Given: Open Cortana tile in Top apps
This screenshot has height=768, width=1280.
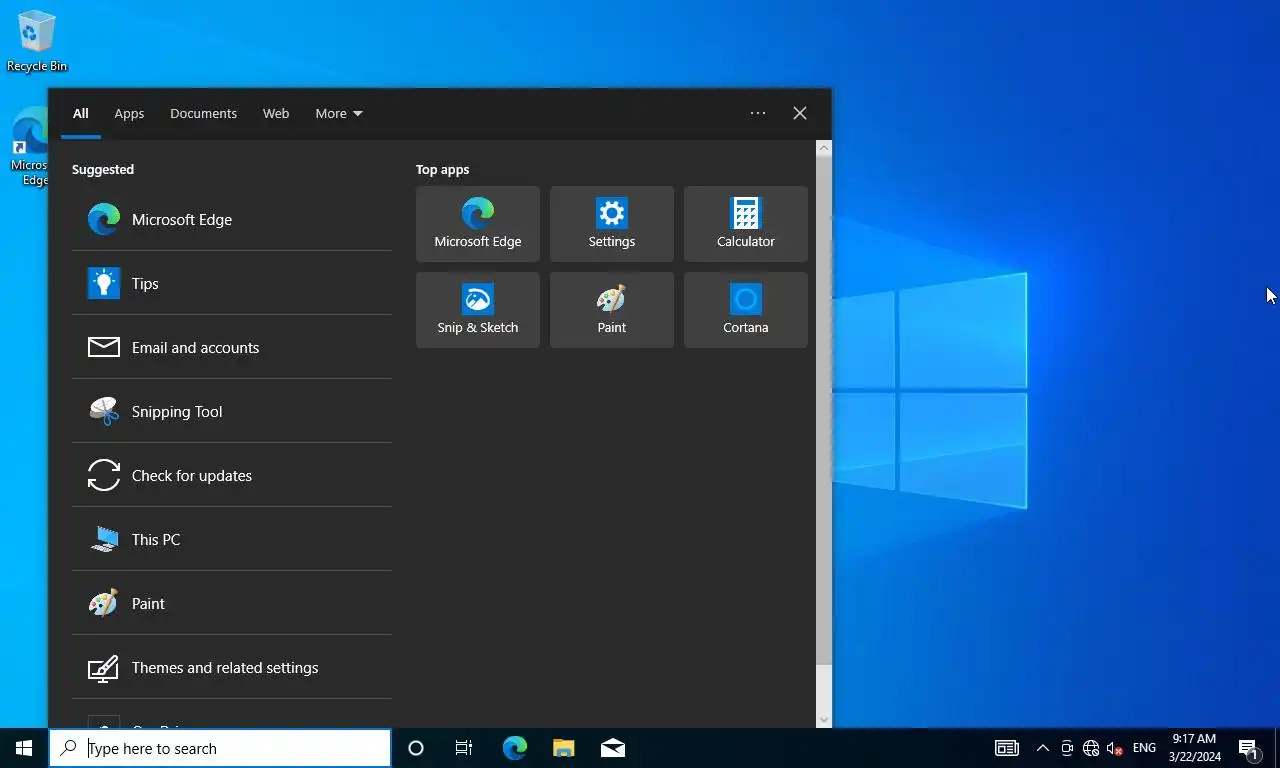Looking at the screenshot, I should 746,310.
